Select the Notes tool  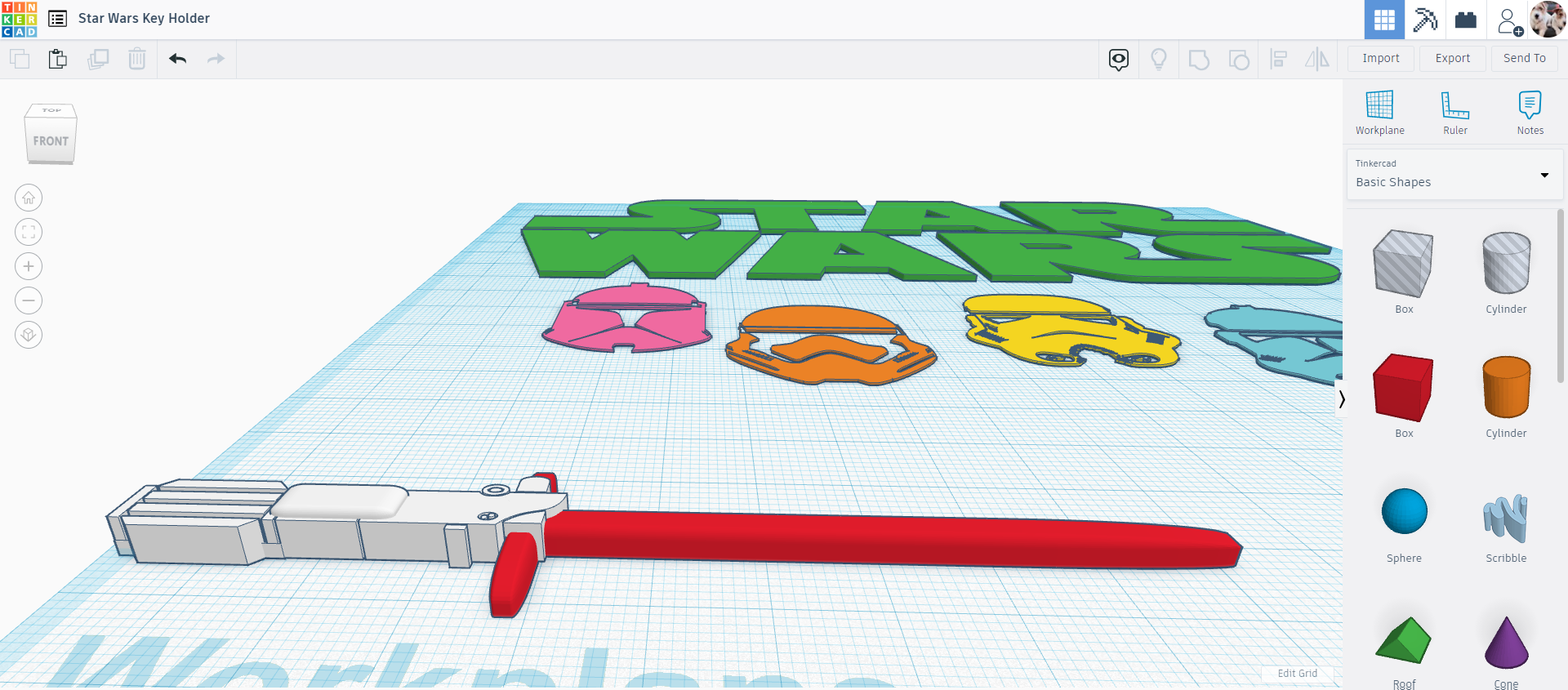[x=1530, y=113]
